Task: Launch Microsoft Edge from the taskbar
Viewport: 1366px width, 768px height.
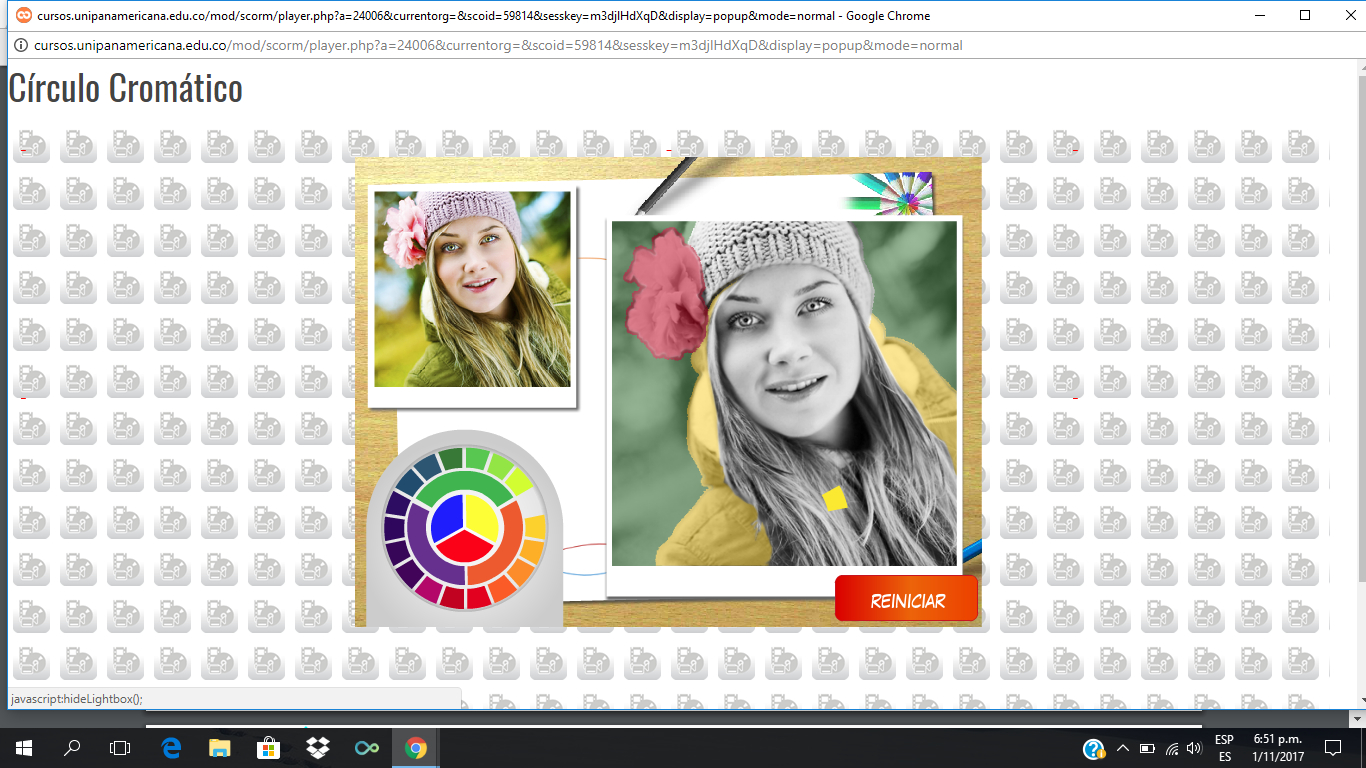Action: 170,748
